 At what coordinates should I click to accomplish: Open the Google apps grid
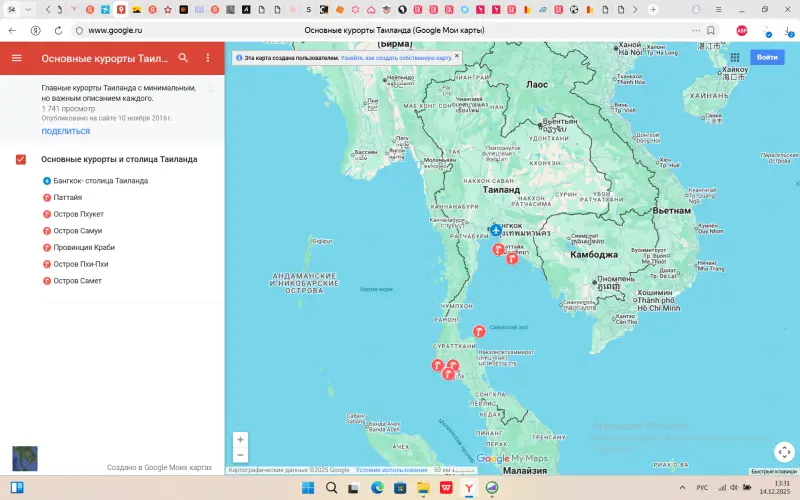(733, 57)
